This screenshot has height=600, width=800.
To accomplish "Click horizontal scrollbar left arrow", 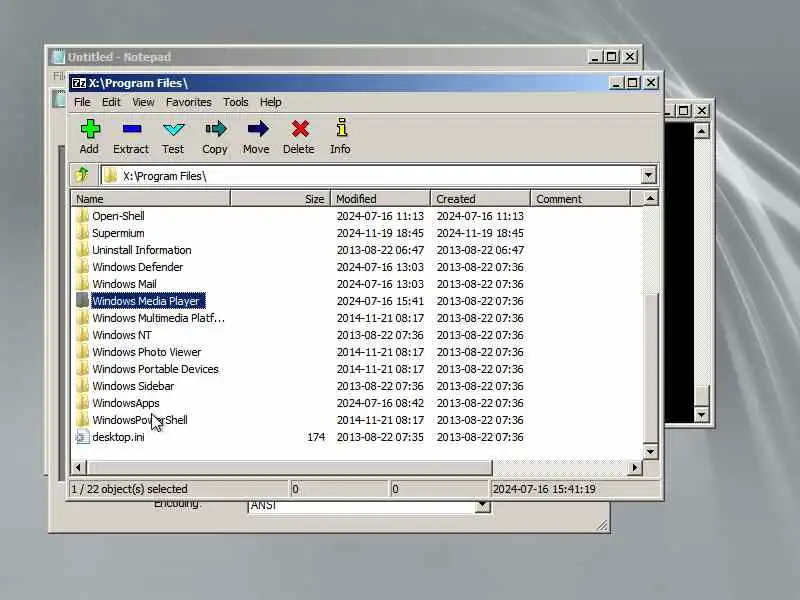I will 79,467.
